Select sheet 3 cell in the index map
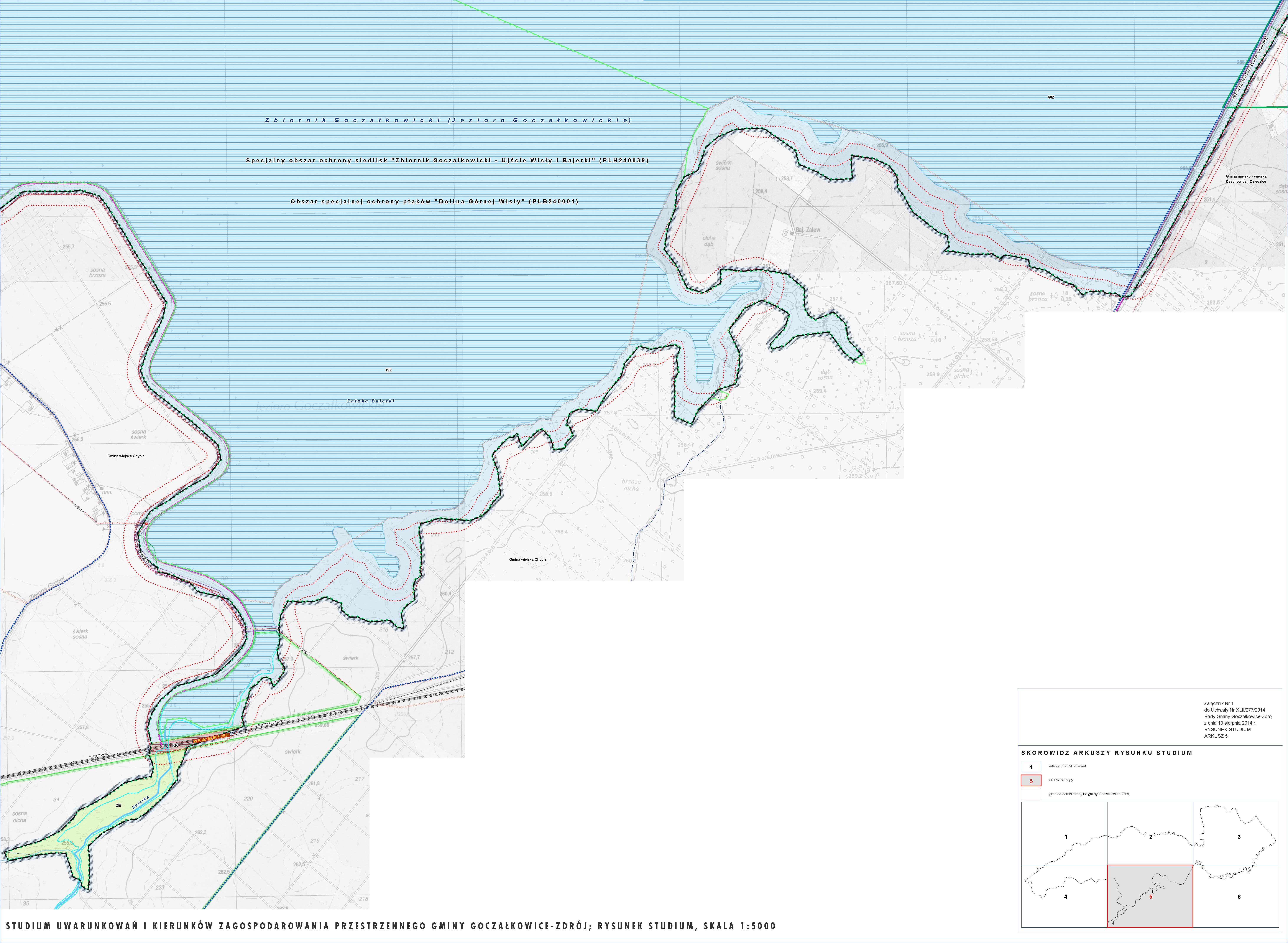Screen dimensions: 1288x943 [1235, 833]
